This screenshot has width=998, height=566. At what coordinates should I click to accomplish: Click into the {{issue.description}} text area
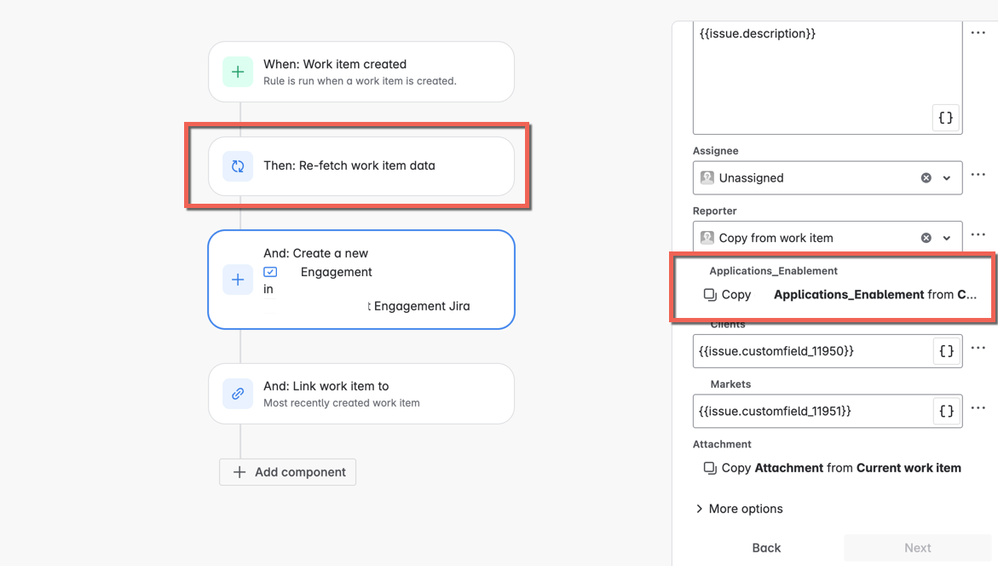pyautogui.click(x=827, y=77)
